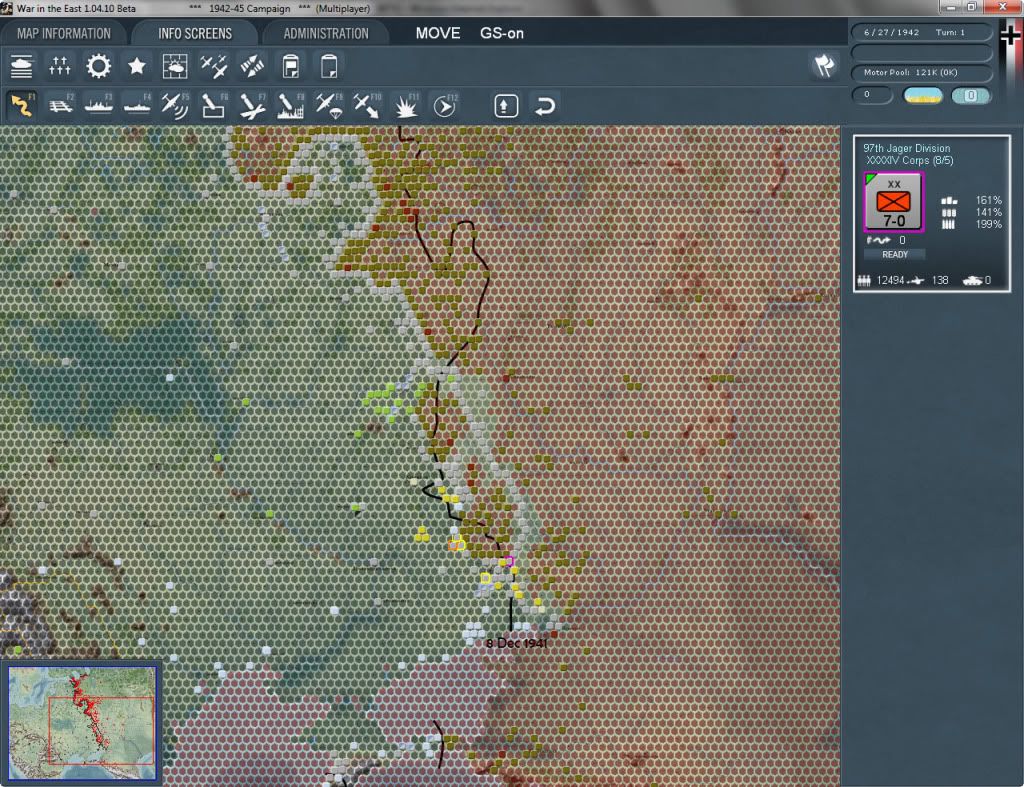Select the F3 Naval transport mode icon
The width and height of the screenshot is (1024, 787).
tap(99, 105)
